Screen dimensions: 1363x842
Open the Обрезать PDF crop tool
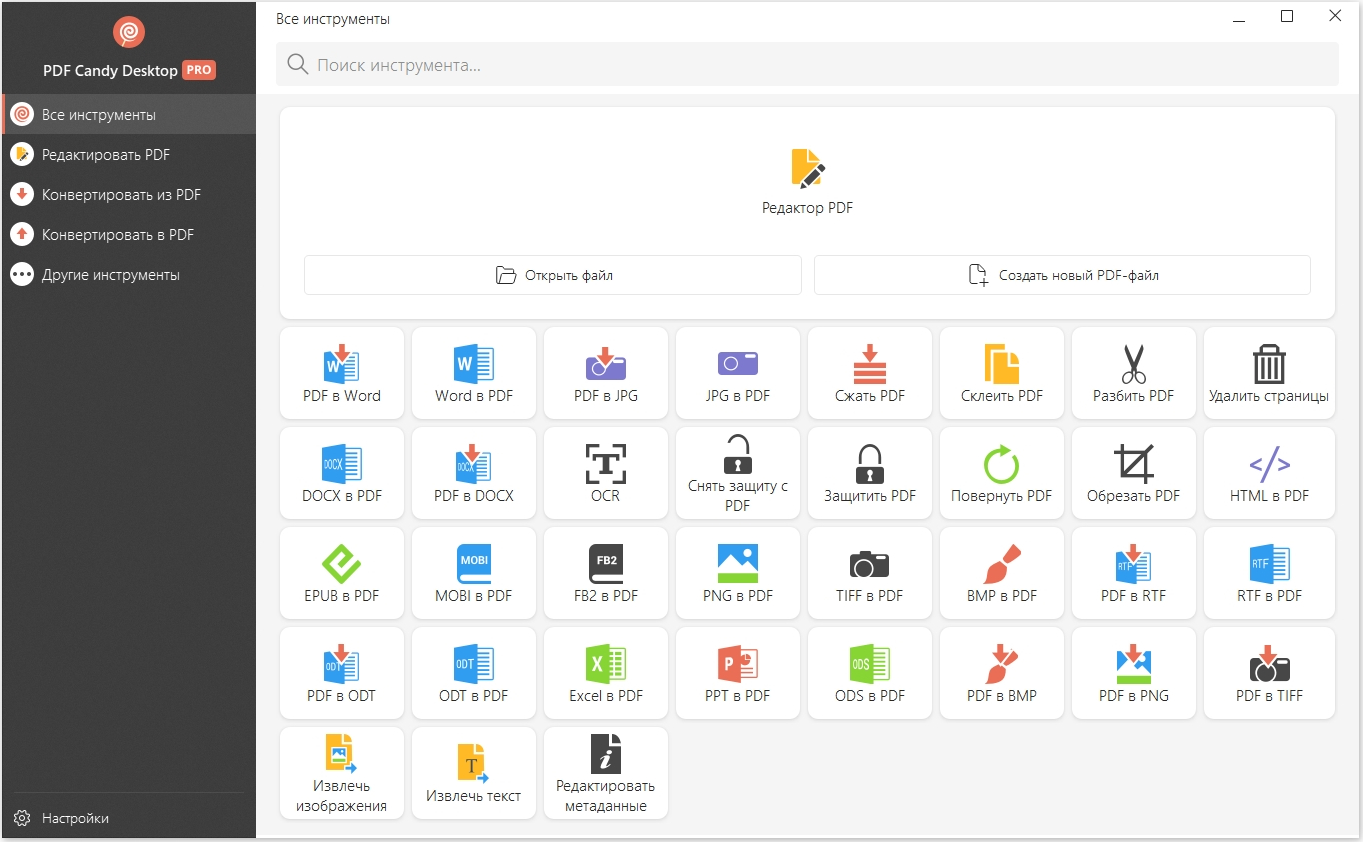[x=1133, y=472]
